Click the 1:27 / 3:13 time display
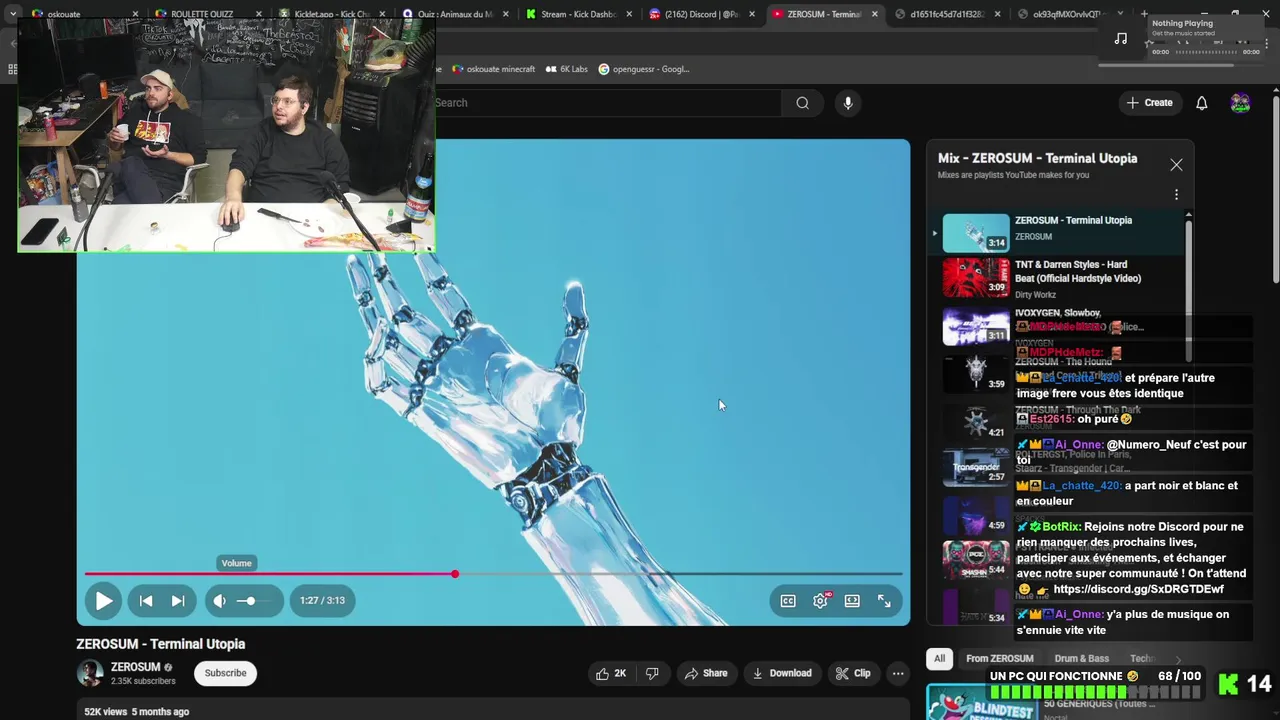Image resolution: width=1280 pixels, height=720 pixels. (x=322, y=601)
